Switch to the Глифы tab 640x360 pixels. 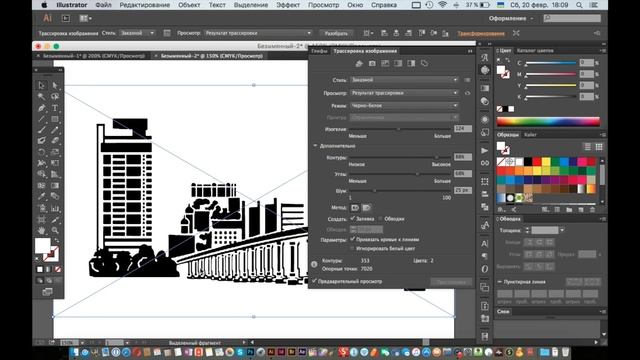coord(320,51)
